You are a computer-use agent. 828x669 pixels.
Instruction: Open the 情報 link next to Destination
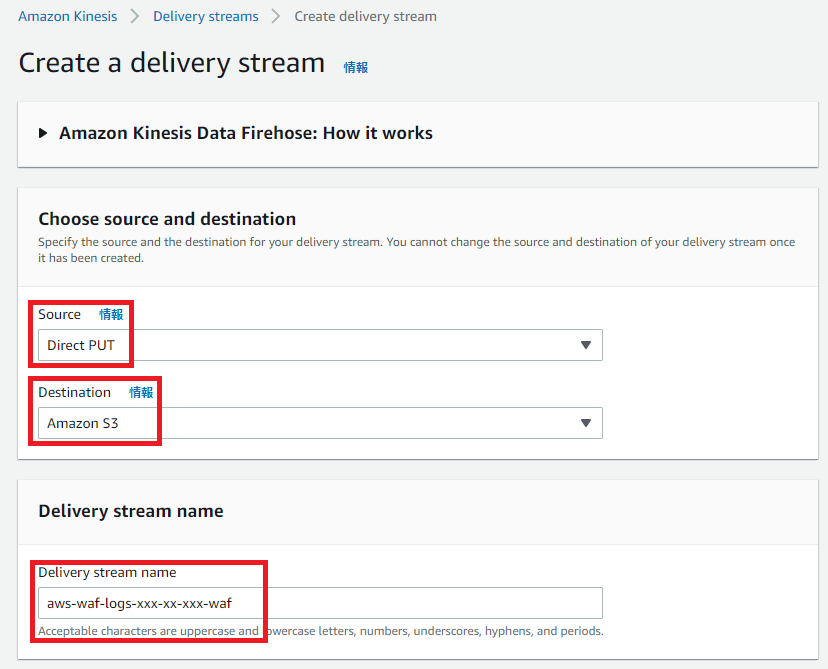pos(141,392)
